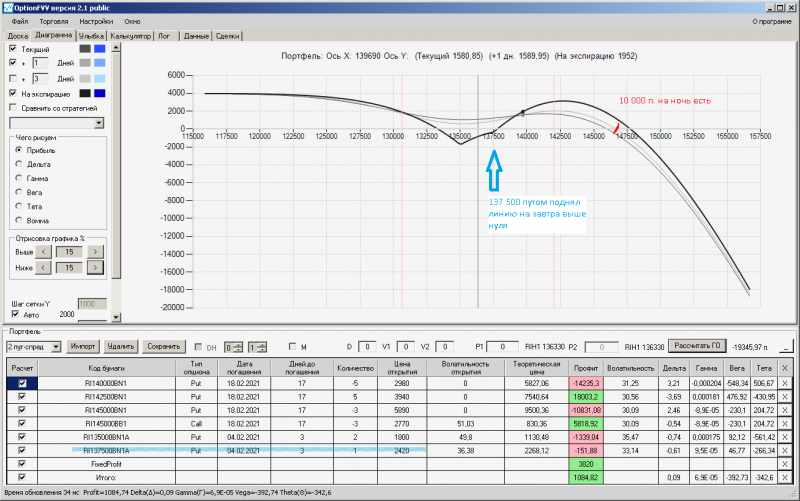The width and height of the screenshot is (800, 501).
Task: Click the X column header in portfolio table
Action: coord(785,368)
